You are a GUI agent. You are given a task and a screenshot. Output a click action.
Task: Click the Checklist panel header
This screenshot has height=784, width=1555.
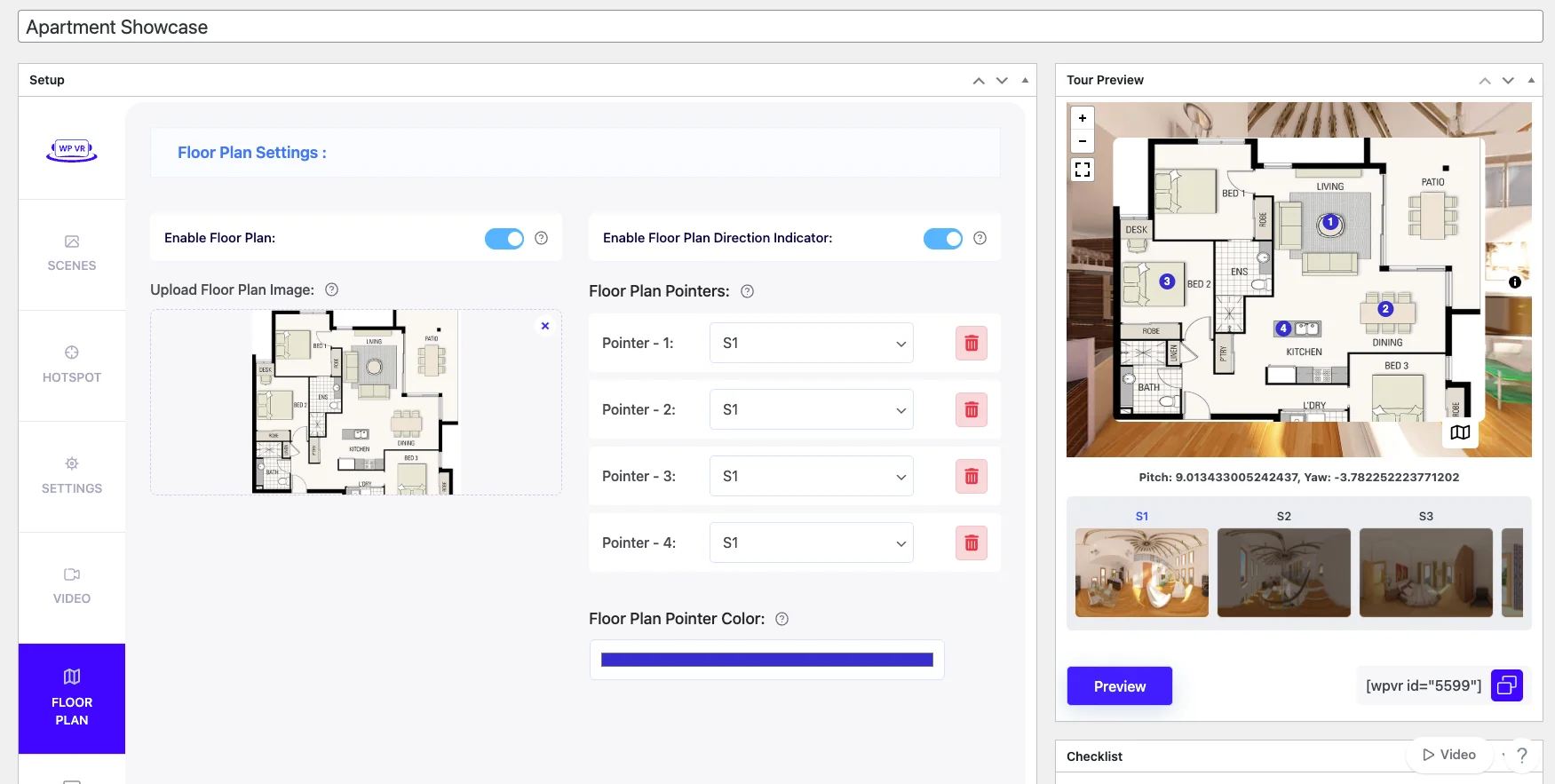[x=1299, y=756]
